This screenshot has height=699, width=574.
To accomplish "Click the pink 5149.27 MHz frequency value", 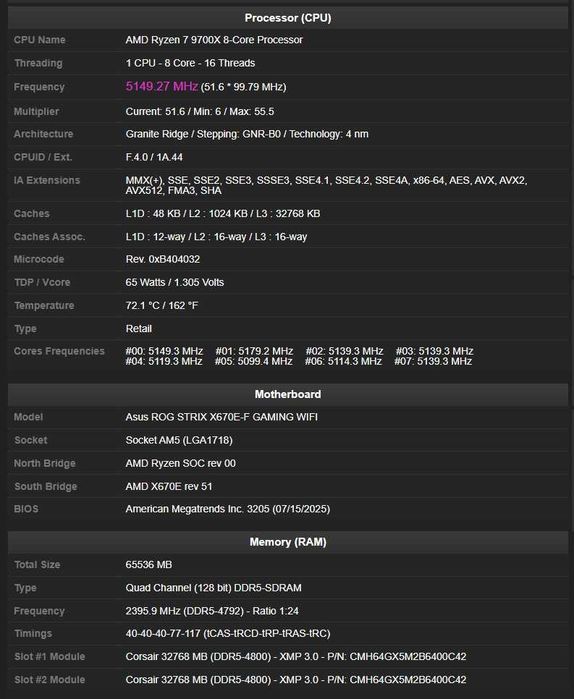I will pos(162,86).
